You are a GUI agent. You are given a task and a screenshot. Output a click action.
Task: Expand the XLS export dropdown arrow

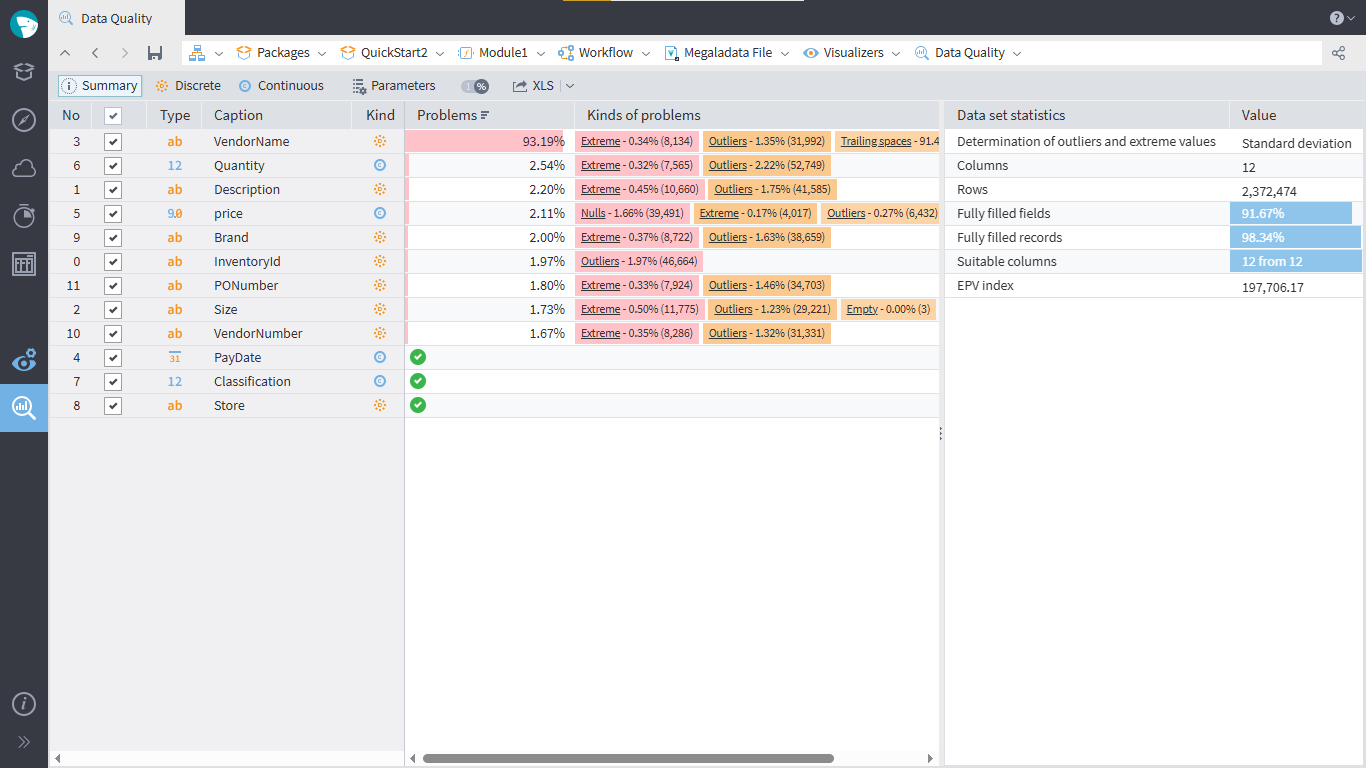click(x=568, y=85)
